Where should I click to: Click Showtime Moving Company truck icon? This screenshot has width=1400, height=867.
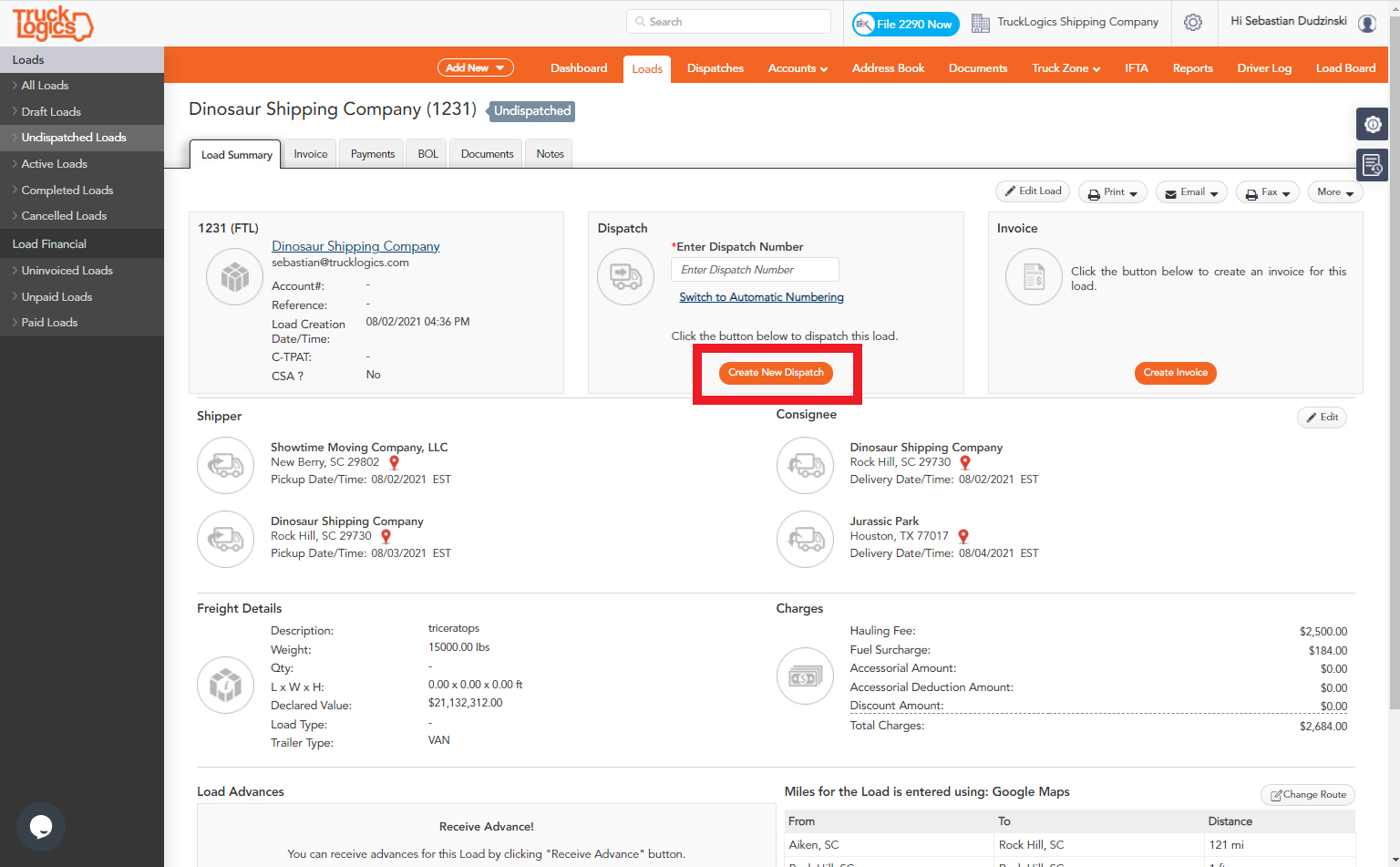point(226,466)
